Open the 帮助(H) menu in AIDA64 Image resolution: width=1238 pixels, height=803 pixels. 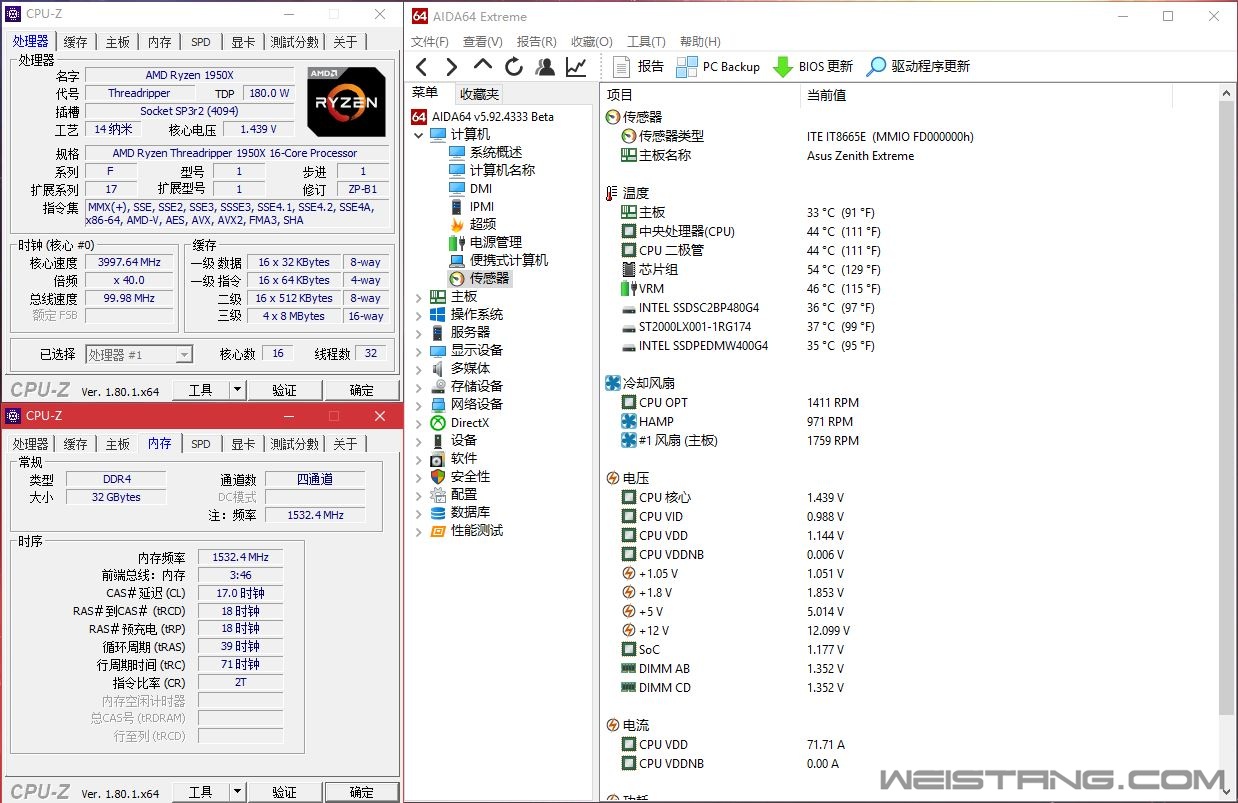[x=700, y=41]
